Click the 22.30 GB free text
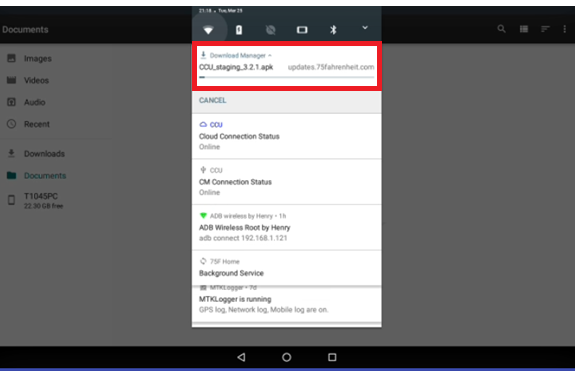The image size is (577, 374). (x=43, y=206)
